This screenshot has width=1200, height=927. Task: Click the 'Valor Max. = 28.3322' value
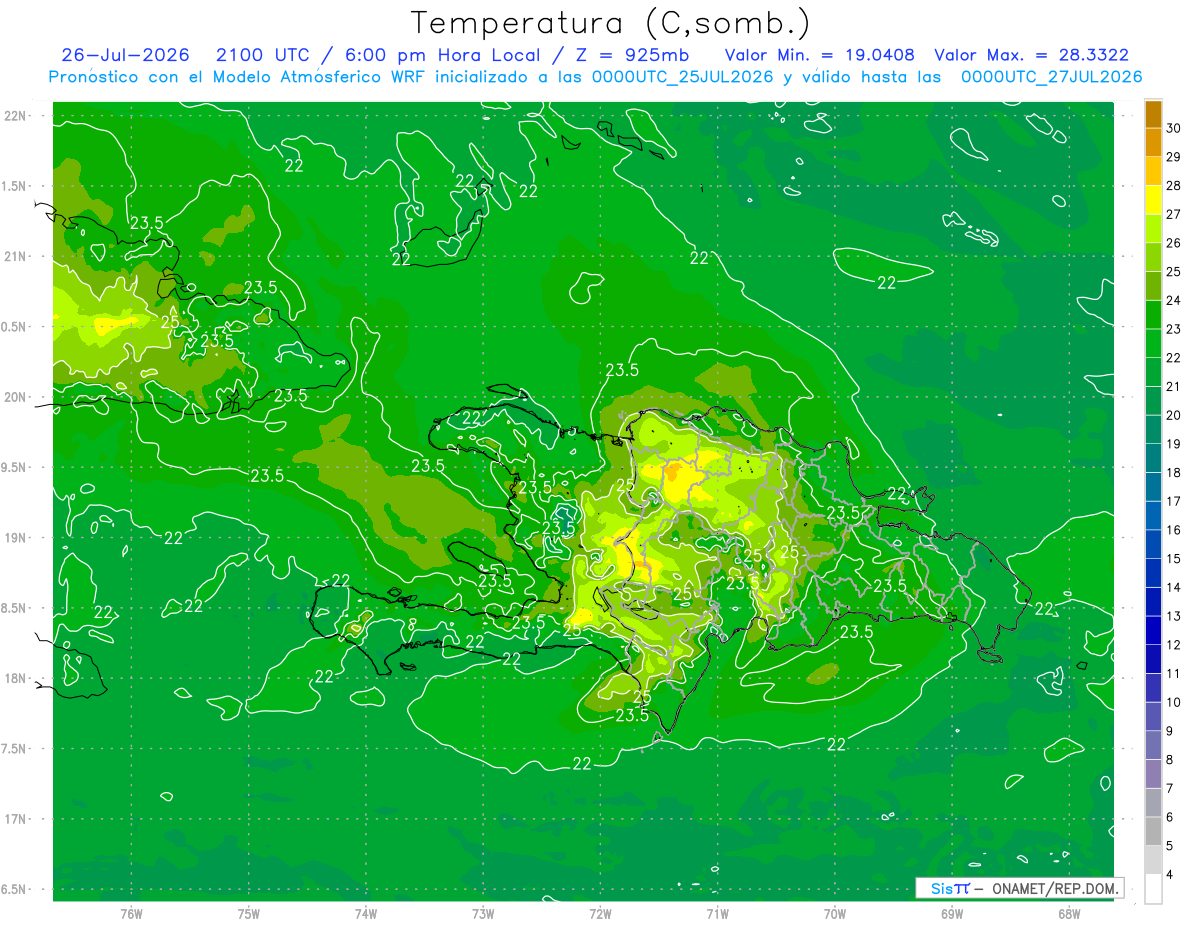click(1032, 55)
